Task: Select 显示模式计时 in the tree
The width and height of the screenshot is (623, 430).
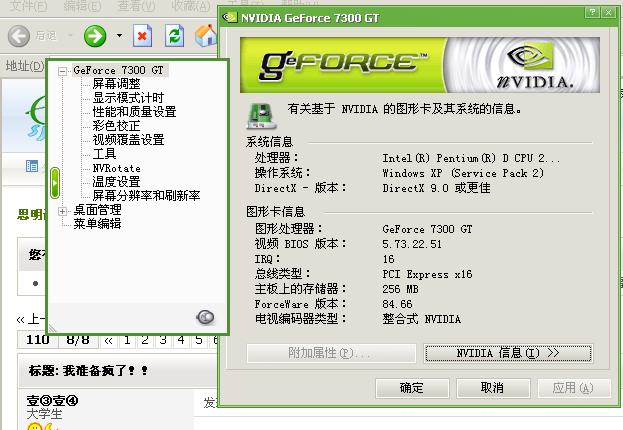Action: (128, 98)
